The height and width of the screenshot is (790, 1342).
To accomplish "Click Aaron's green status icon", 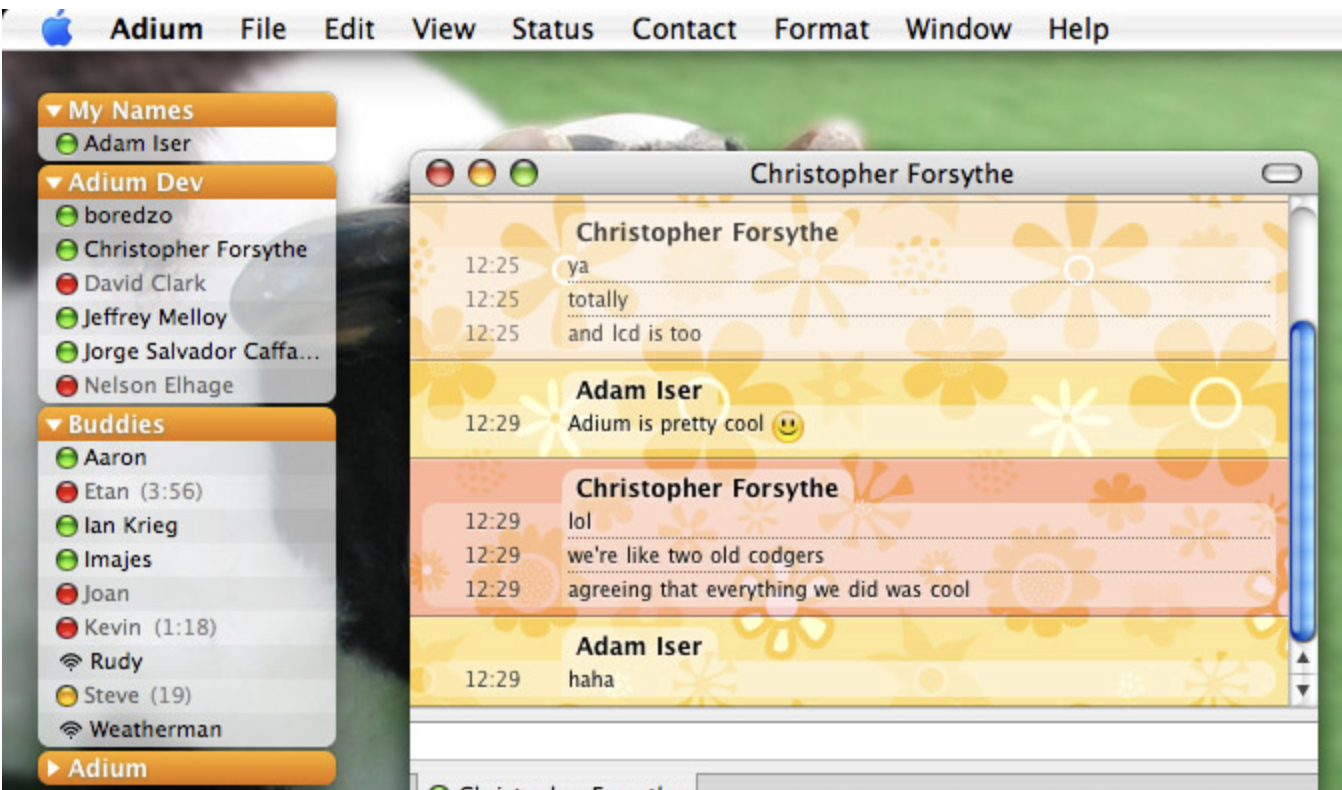I will (67, 457).
